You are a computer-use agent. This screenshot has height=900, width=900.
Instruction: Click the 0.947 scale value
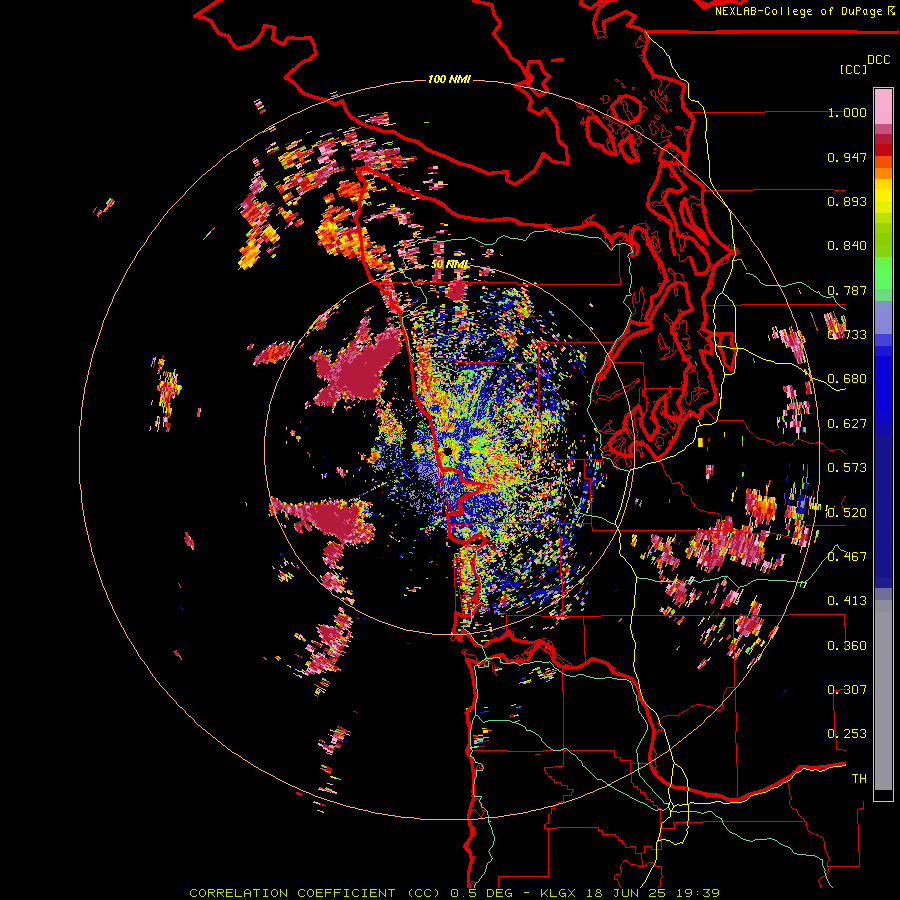pos(847,157)
